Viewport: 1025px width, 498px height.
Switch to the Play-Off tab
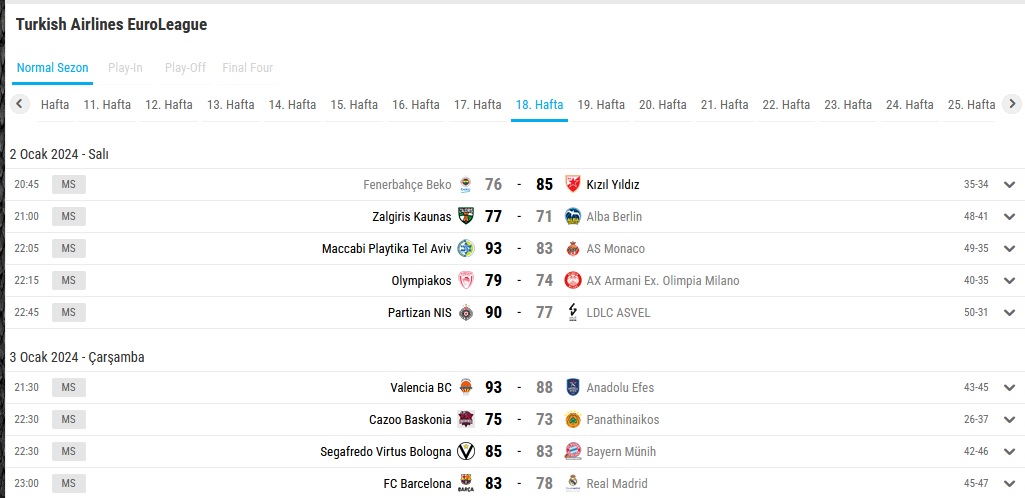pyautogui.click(x=185, y=68)
